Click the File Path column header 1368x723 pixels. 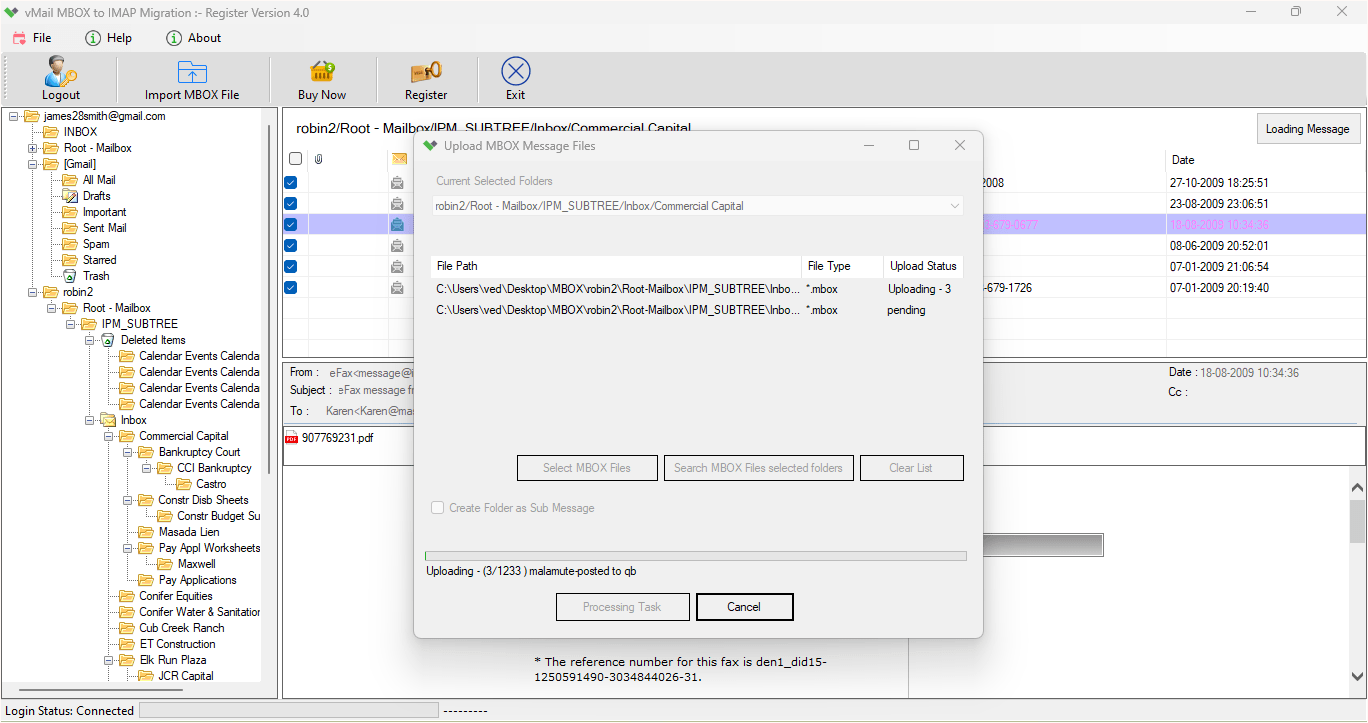click(x=616, y=266)
